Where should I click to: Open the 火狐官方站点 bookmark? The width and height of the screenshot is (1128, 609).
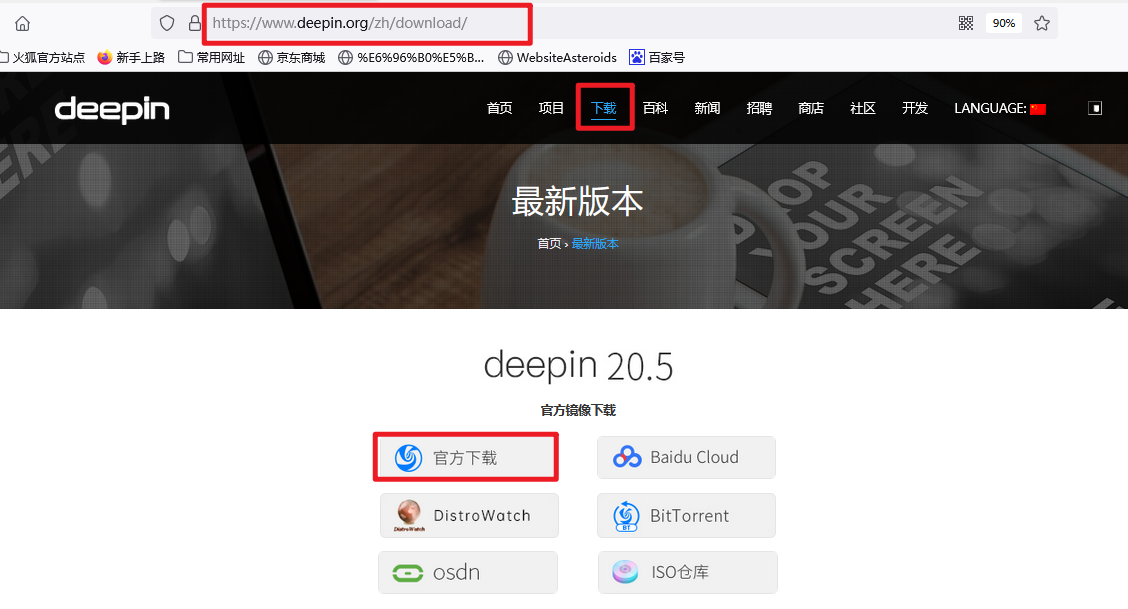coord(42,58)
